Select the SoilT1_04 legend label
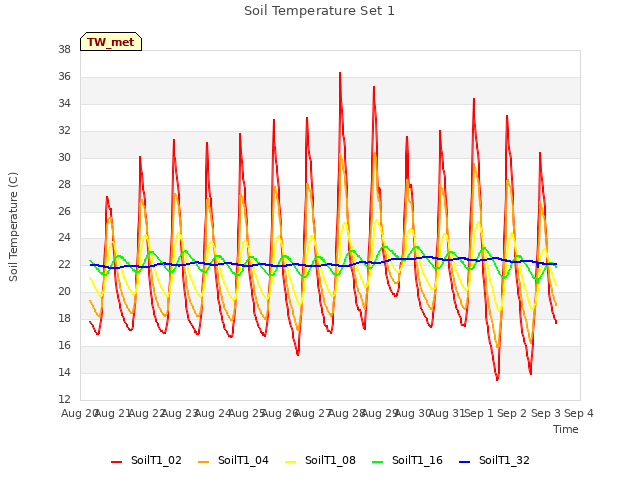Screen dimensions: 640x480 point(243,460)
